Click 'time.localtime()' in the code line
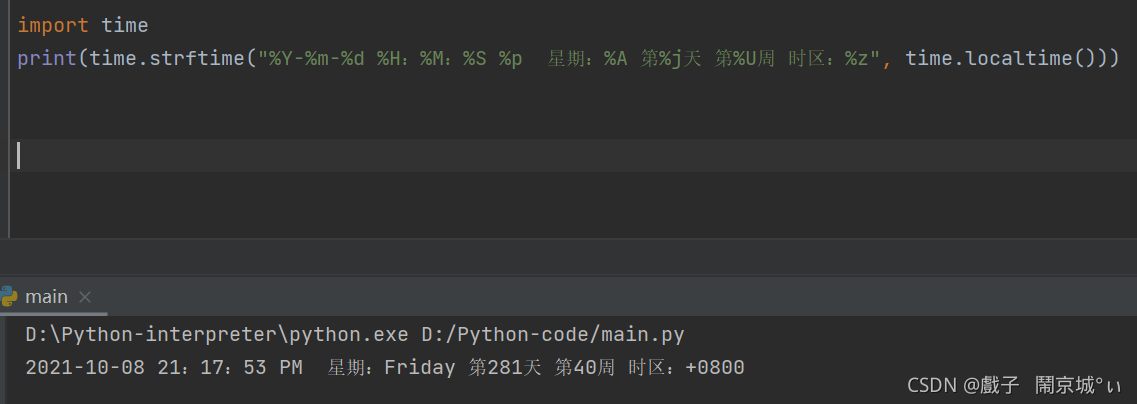 (1006, 58)
